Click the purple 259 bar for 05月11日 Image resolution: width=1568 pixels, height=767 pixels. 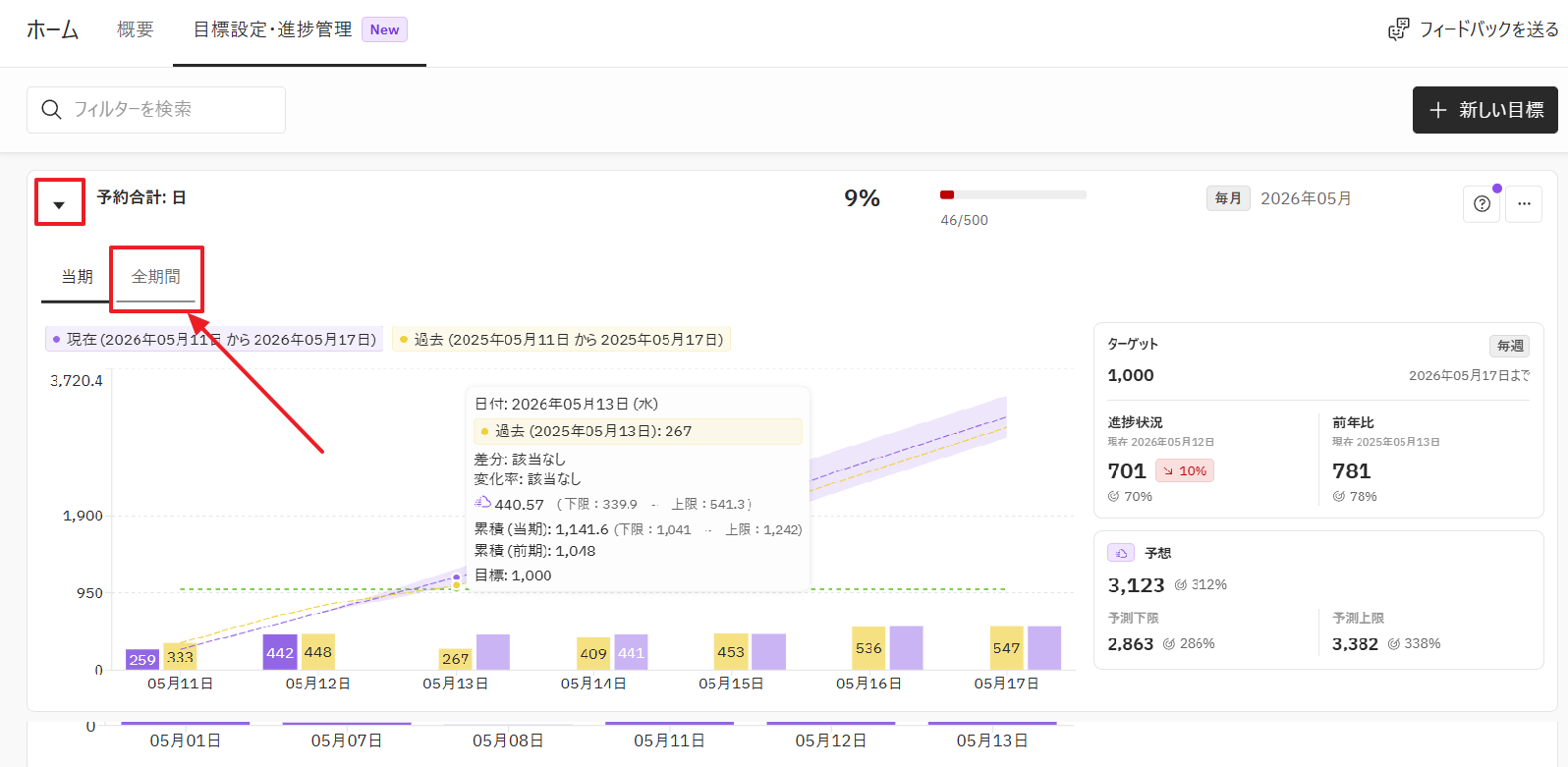point(142,659)
